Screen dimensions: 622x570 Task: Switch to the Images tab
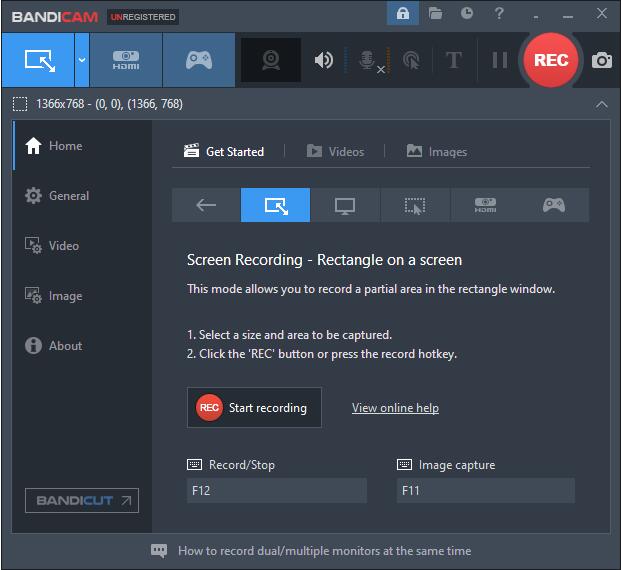pyautogui.click(x=437, y=152)
